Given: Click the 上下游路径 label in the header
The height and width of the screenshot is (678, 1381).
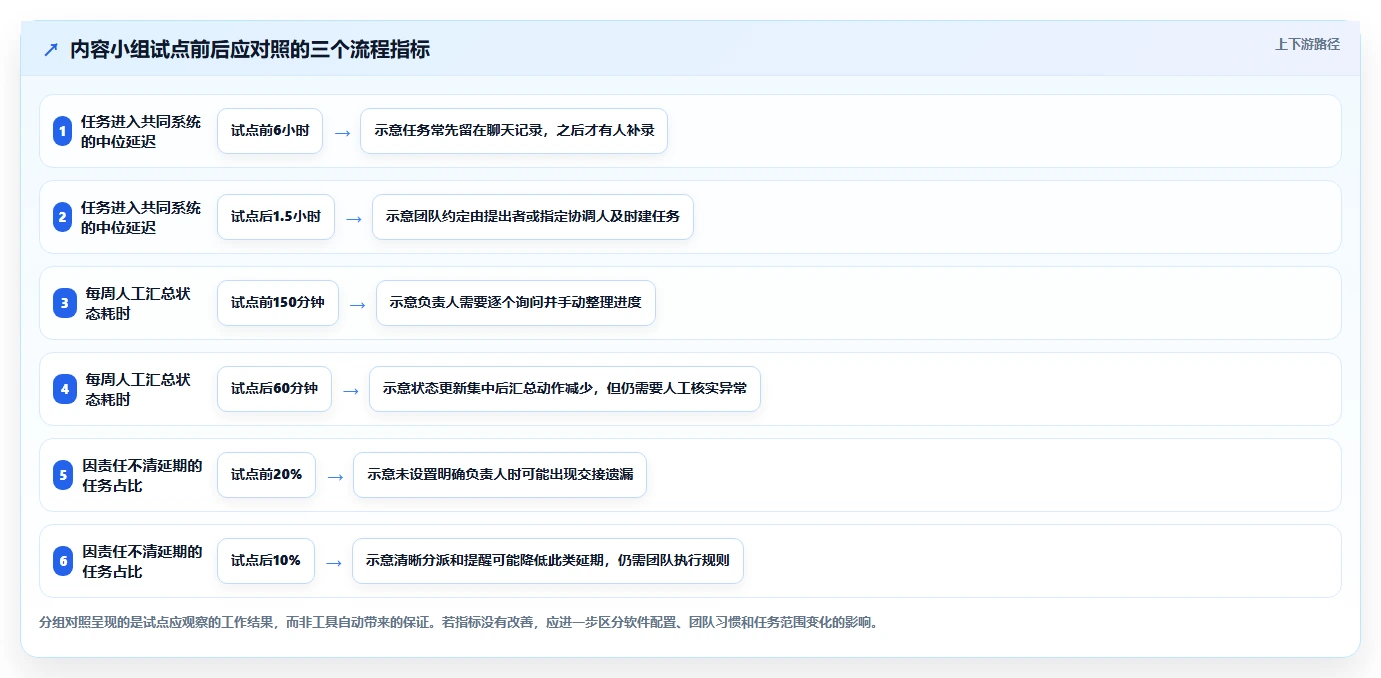Looking at the screenshot, I should click(x=1307, y=45).
